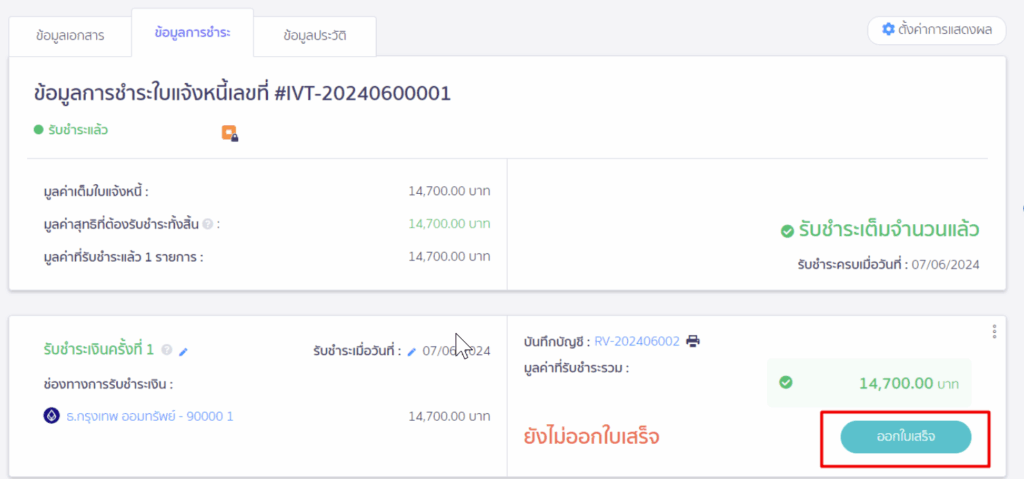Open the ข้อมูลประวัติ tab
The height and width of the screenshot is (479, 1024).
(315, 36)
